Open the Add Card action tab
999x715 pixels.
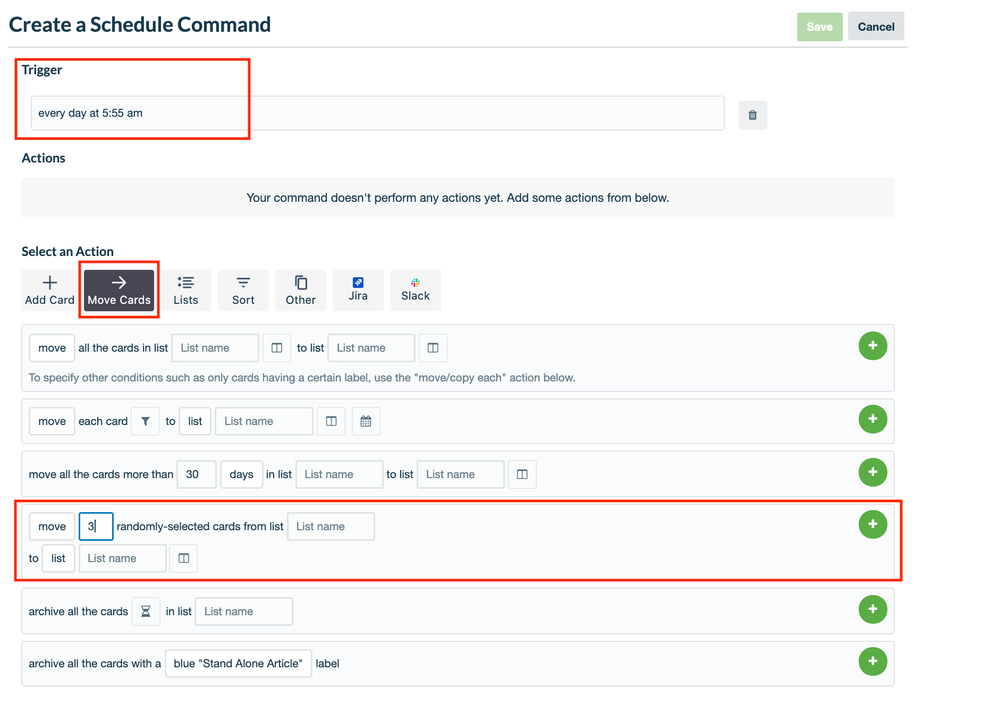[50, 291]
